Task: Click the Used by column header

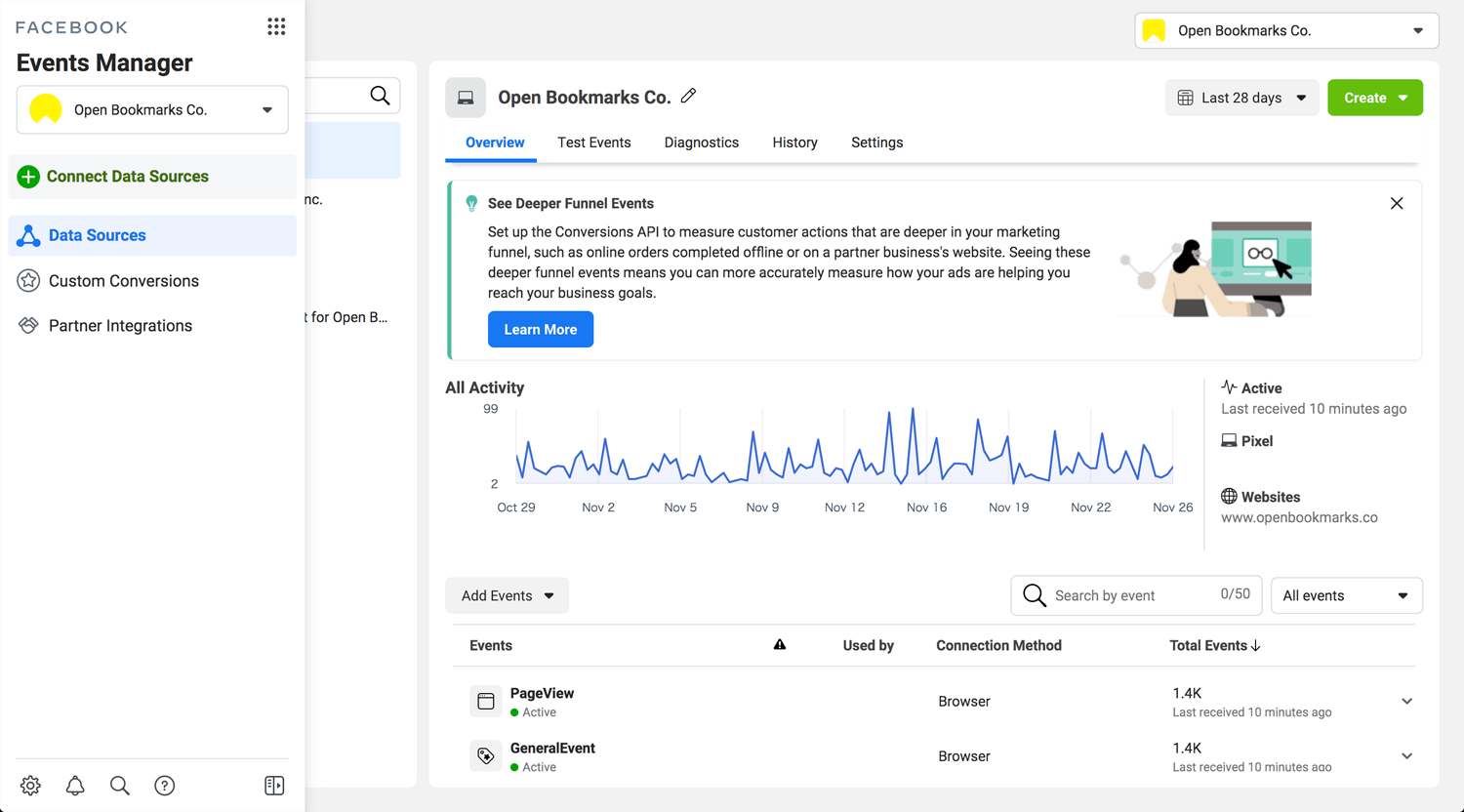Action: click(x=869, y=645)
